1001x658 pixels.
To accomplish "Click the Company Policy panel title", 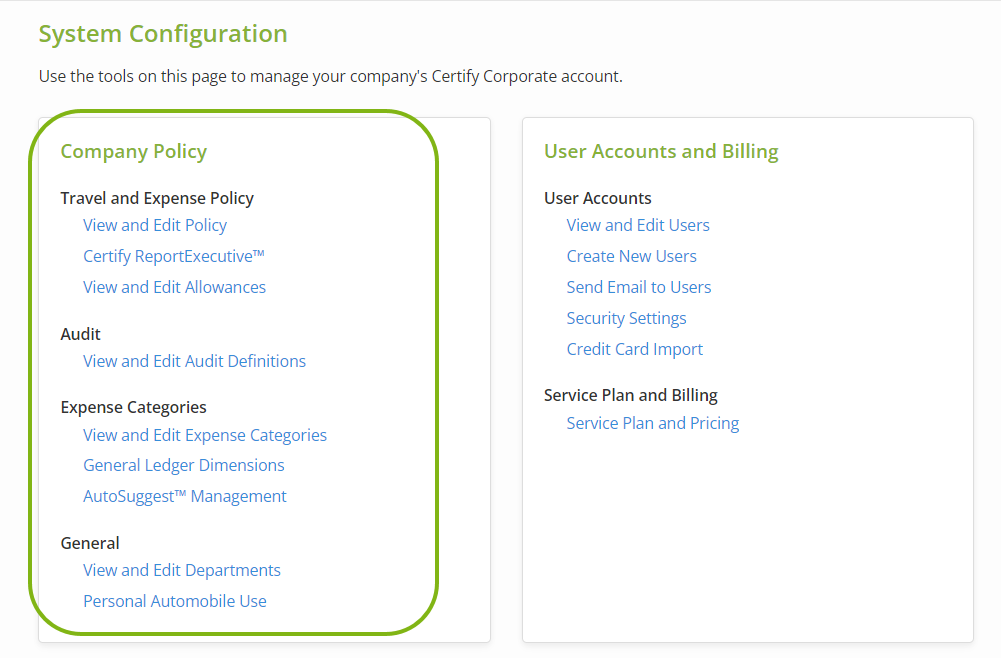I will (133, 152).
